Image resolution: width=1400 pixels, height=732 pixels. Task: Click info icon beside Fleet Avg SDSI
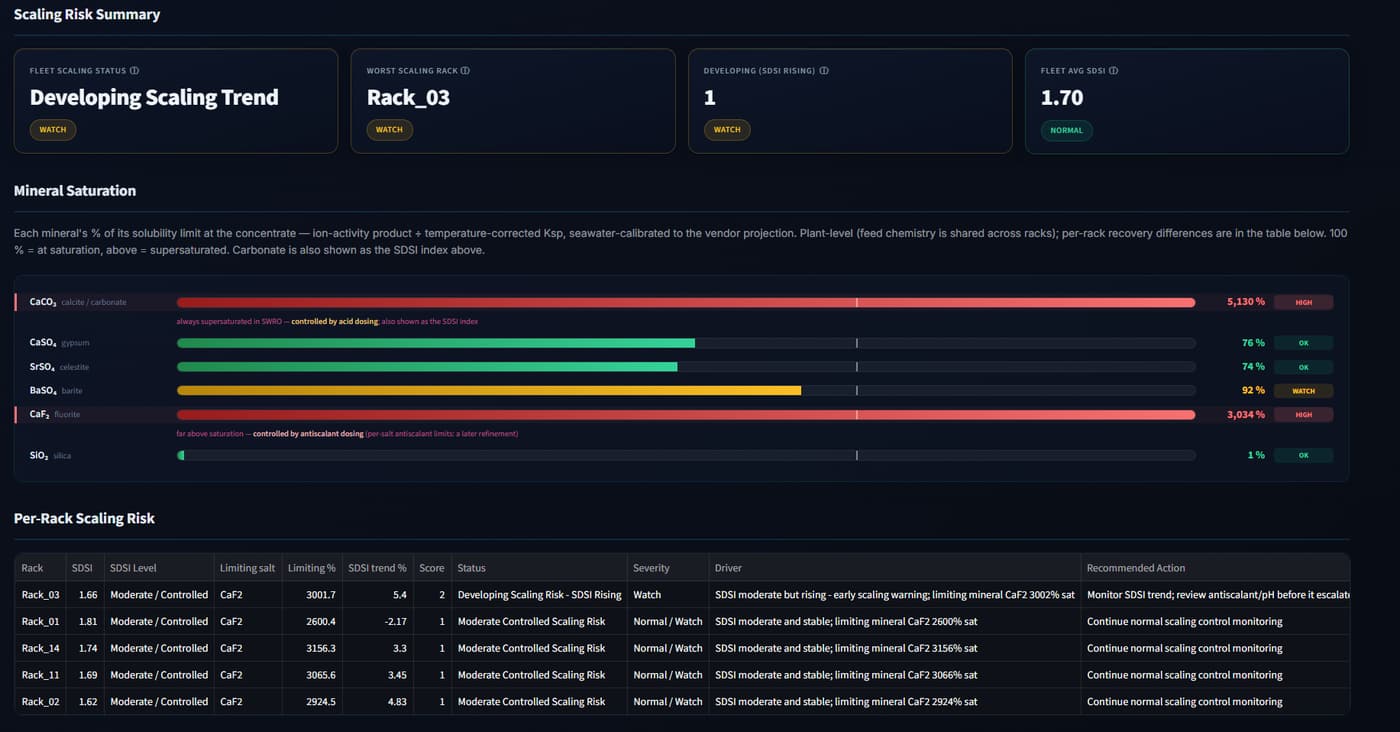[1114, 71]
